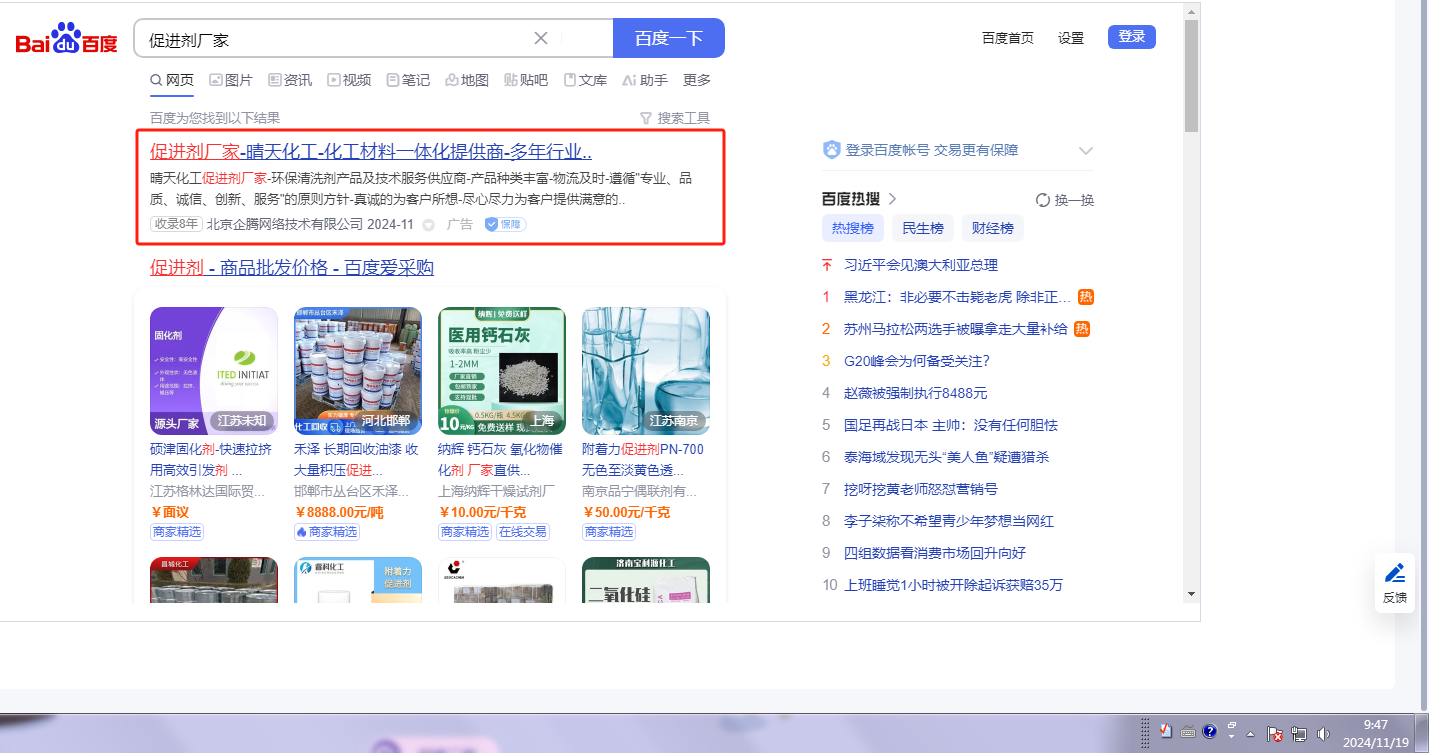Open the 视频 tab
This screenshot has width=1429, height=753.
tap(349, 80)
